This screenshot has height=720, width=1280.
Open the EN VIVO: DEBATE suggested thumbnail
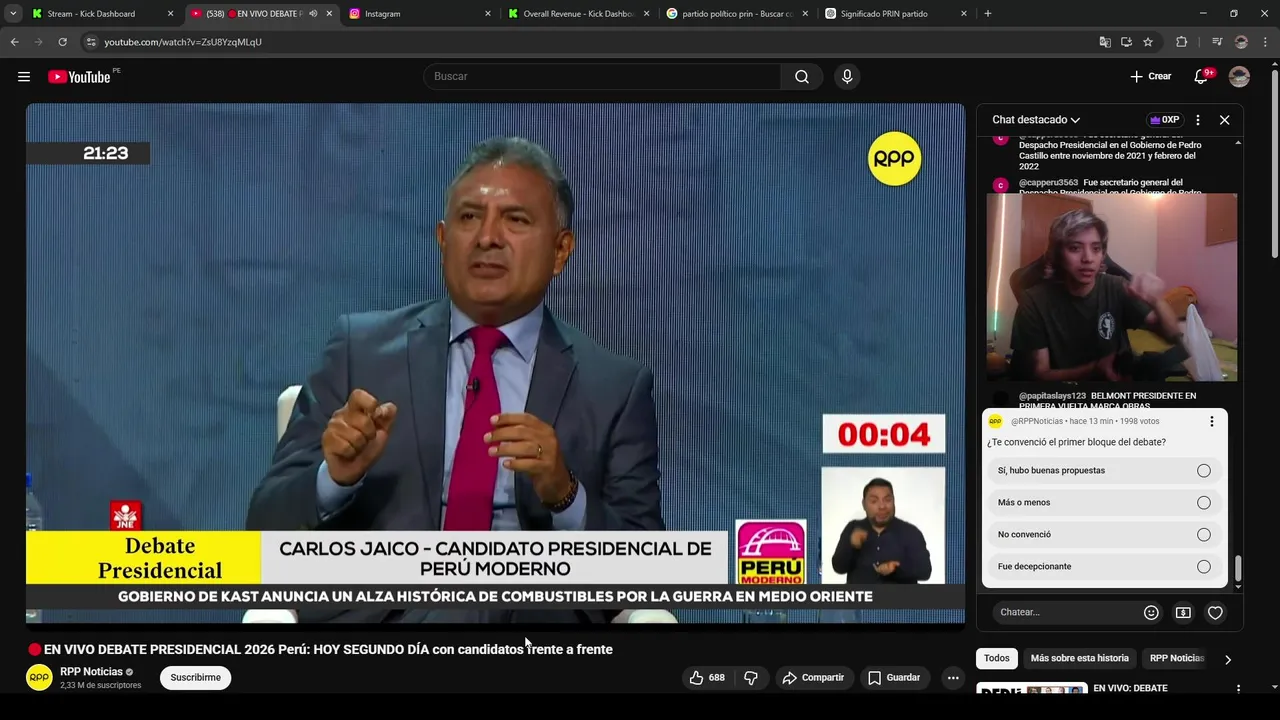pos(1032,689)
